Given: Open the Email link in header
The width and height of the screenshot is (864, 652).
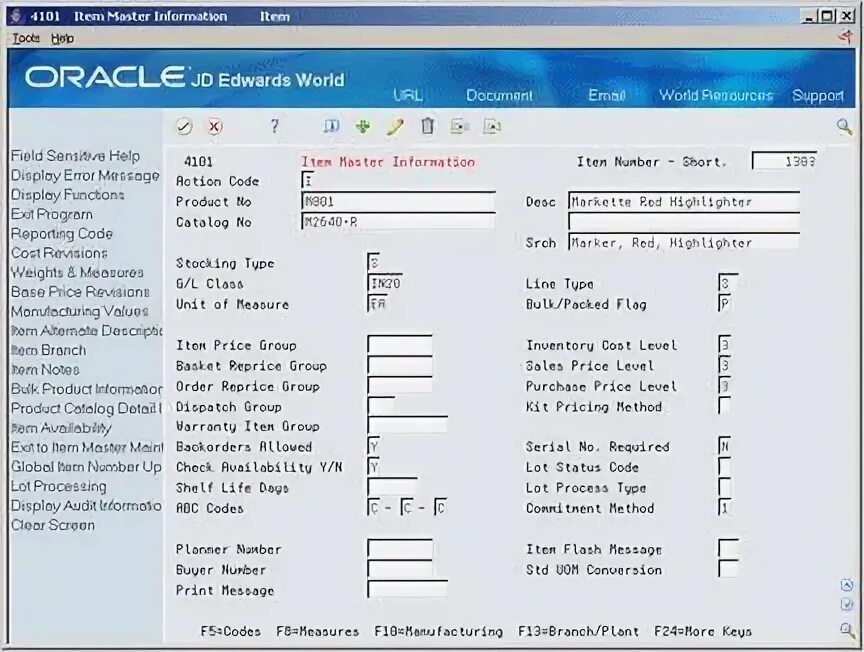Looking at the screenshot, I should click(607, 95).
